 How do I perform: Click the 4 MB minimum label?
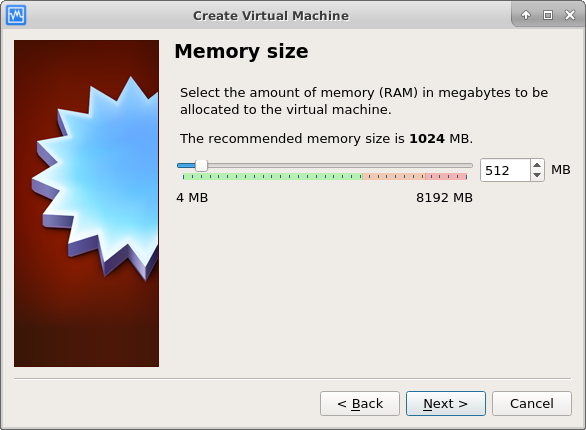[x=192, y=198]
